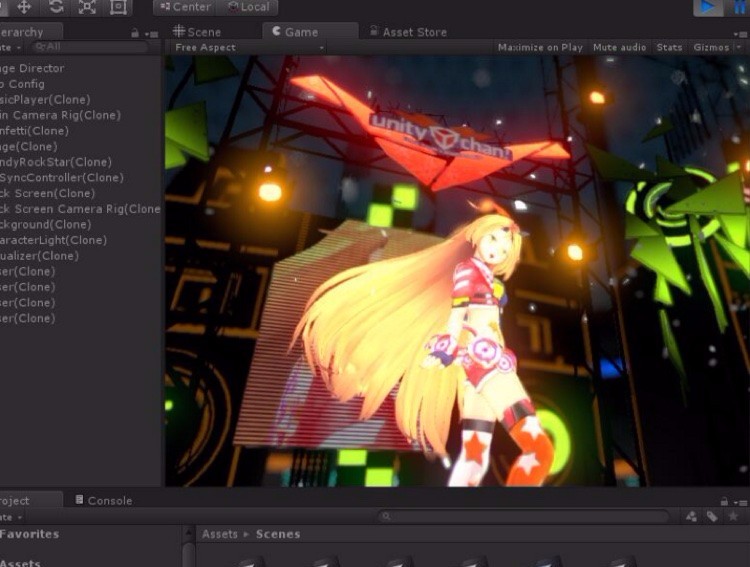The height and width of the screenshot is (567, 750).
Task: Open the Asset Store tab
Action: [408, 32]
